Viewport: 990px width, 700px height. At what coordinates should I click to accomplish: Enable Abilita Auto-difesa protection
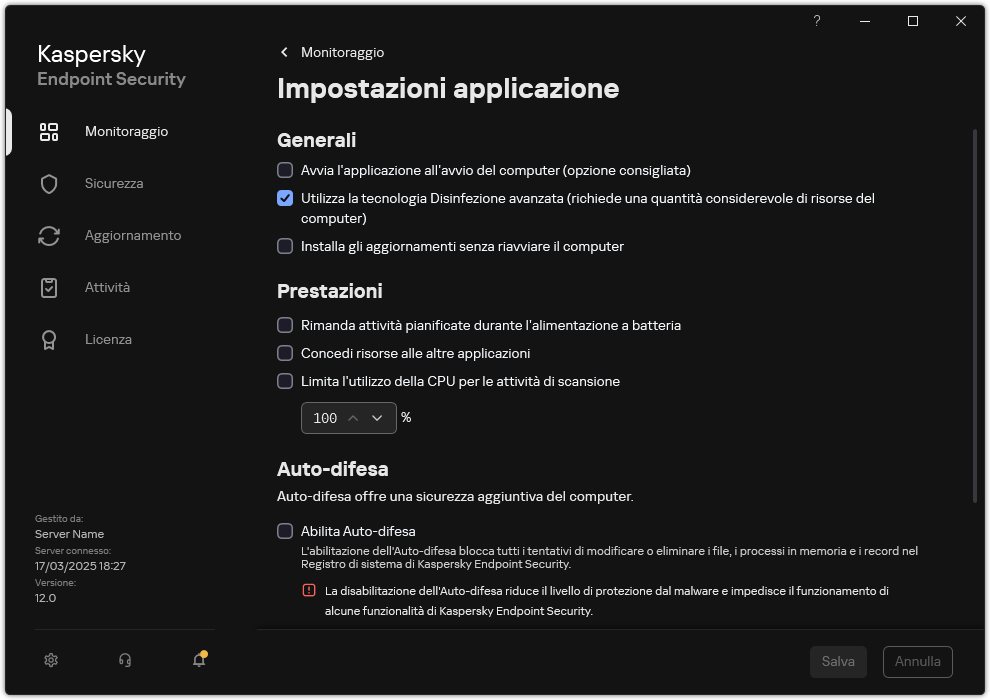(285, 531)
